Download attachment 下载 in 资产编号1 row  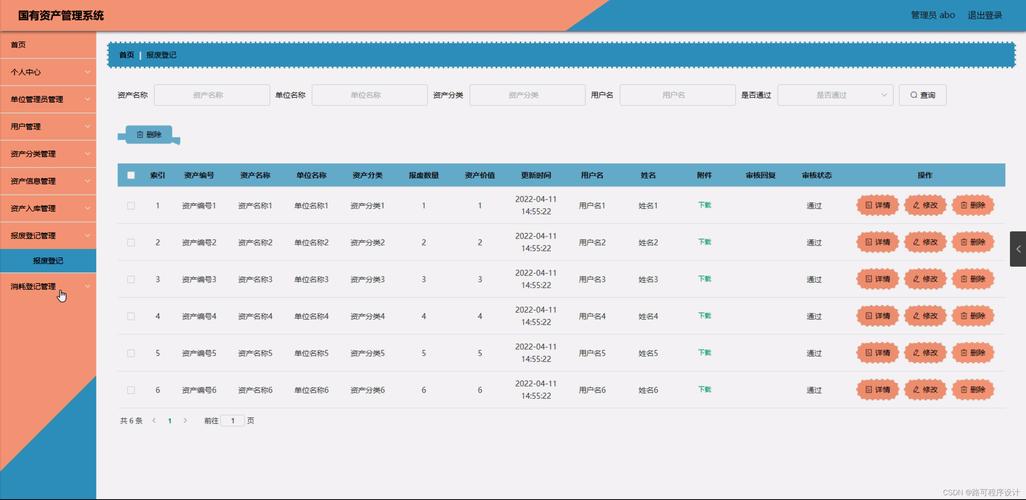point(704,205)
